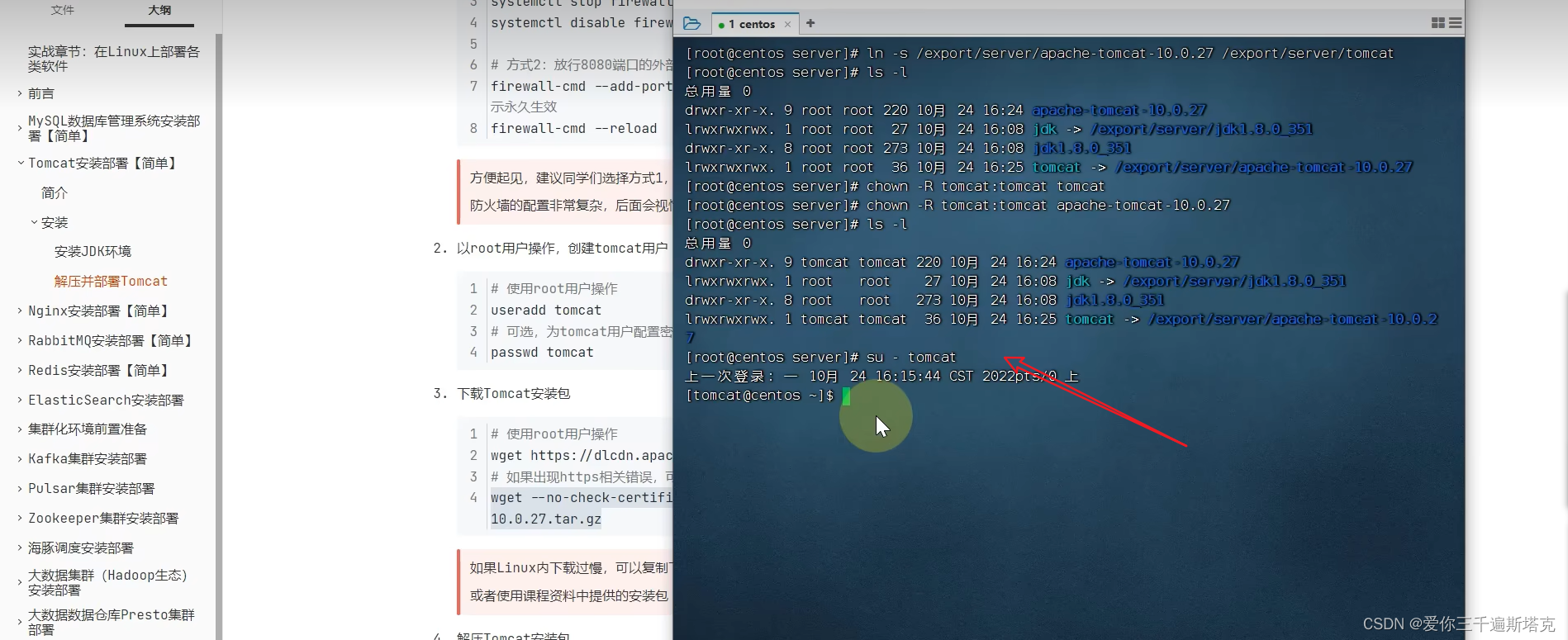
Task: Expand MySQL数据库管理系统安装部署 chevron
Action: [20, 128]
